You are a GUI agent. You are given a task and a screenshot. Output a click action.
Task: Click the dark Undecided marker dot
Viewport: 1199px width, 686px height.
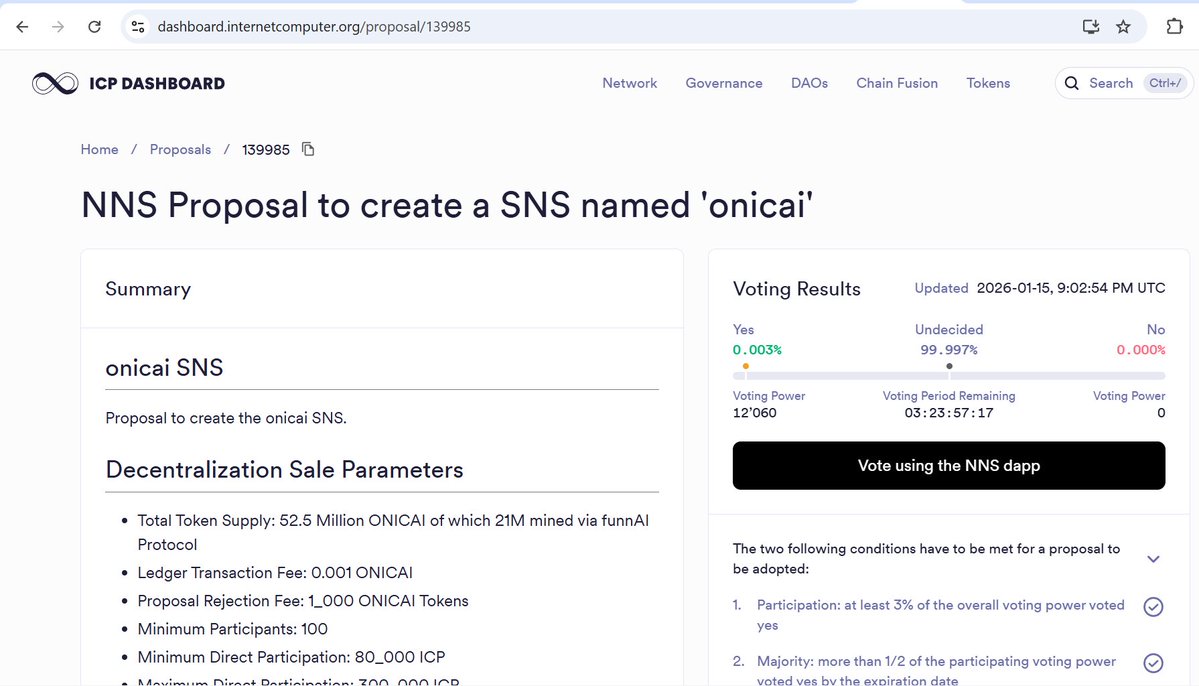(x=949, y=366)
